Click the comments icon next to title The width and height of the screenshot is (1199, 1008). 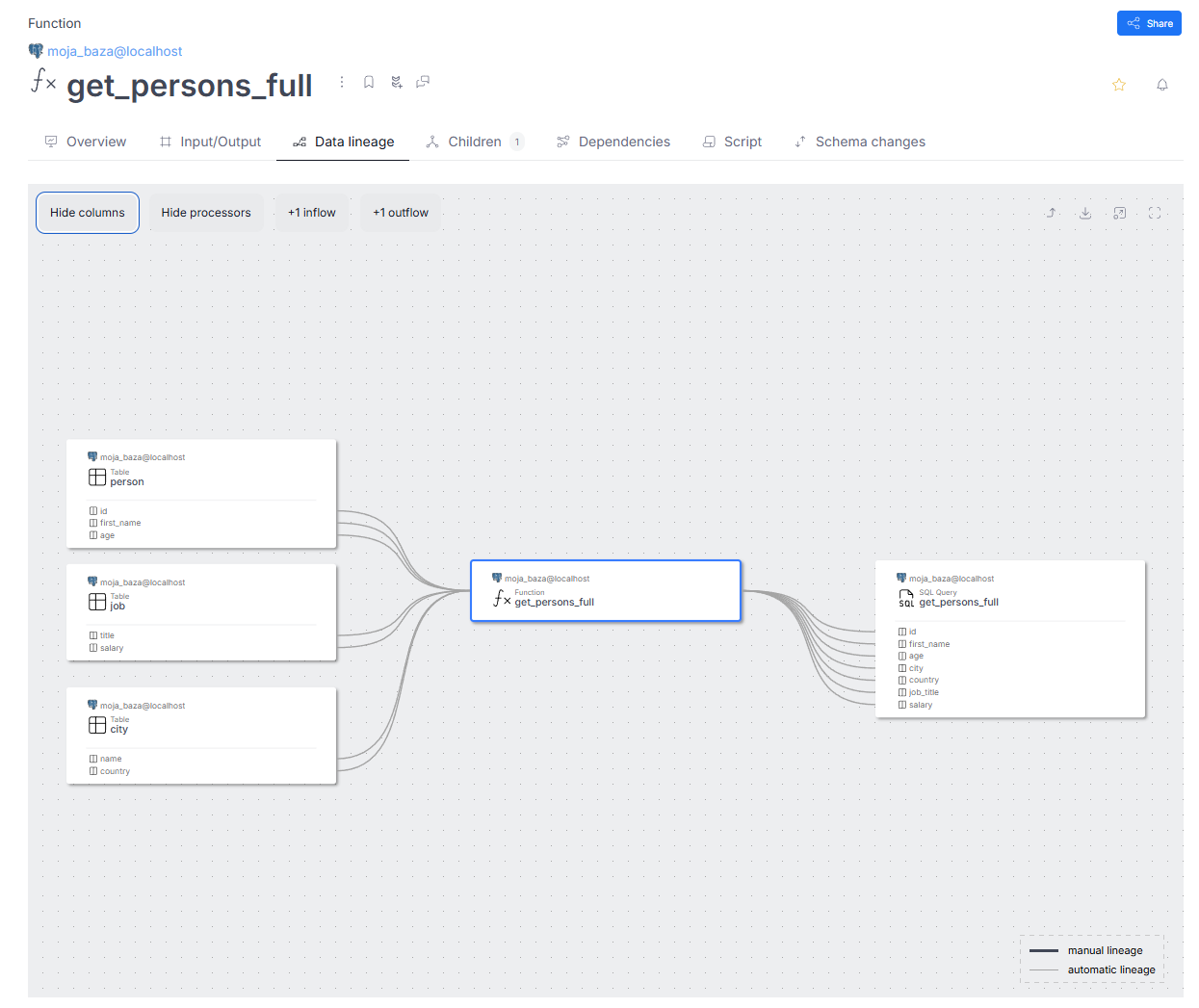[423, 82]
